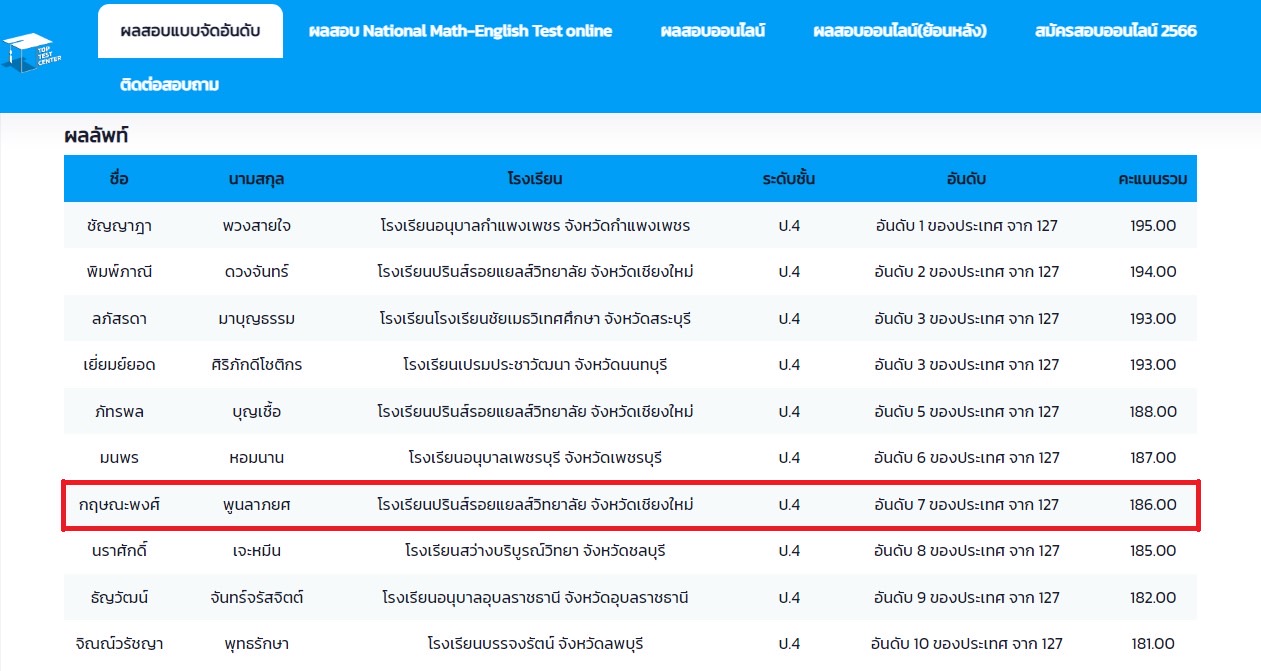The image size is (1261, 671).
Task: Select the surname จันทร์จรัสจิตต์
Action: 257,598
